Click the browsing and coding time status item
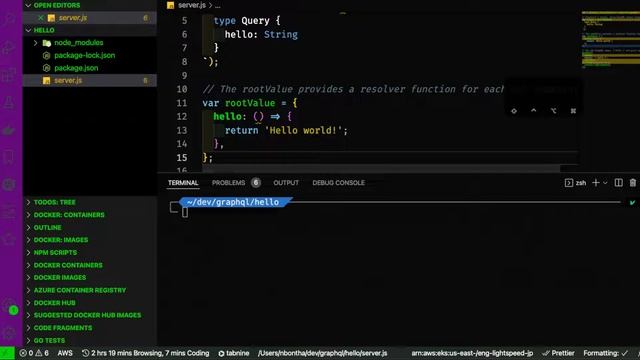640x360 pixels. (146, 353)
